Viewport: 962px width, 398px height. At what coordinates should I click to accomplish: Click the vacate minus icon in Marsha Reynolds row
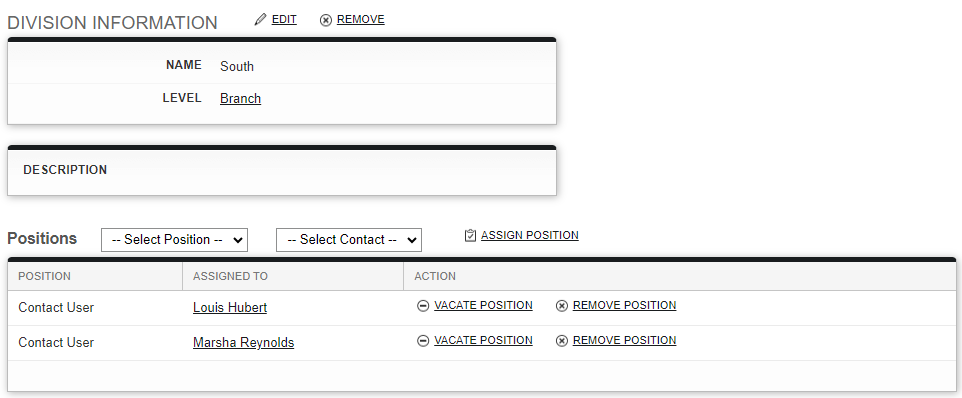pos(423,341)
